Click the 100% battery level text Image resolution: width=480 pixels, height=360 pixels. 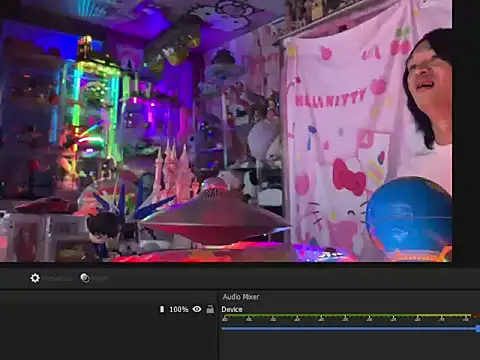[x=179, y=309]
